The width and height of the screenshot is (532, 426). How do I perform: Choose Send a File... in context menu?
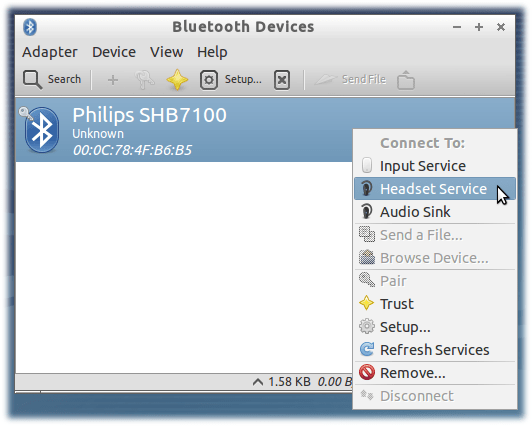[435, 235]
